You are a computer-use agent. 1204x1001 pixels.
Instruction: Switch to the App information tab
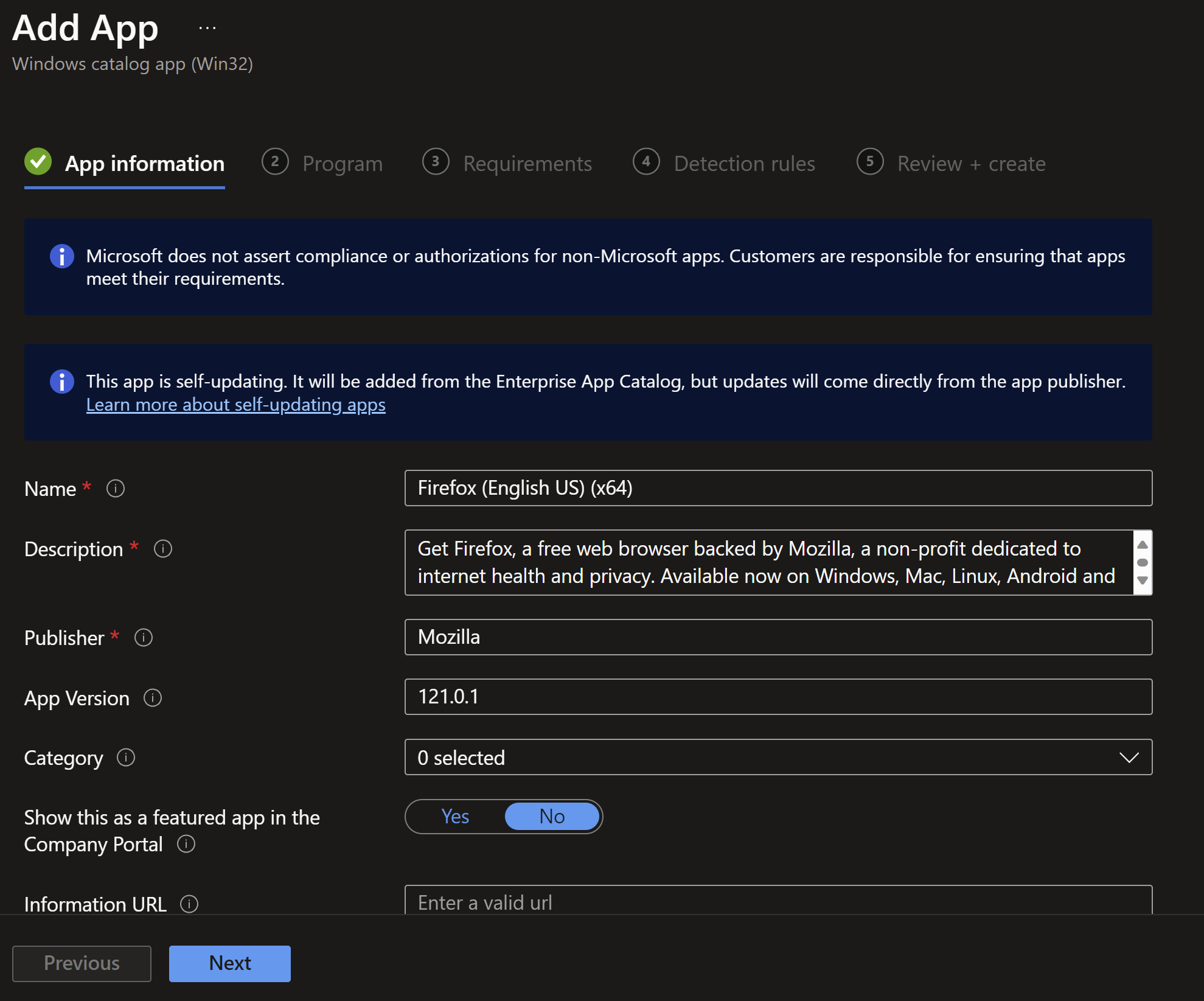tap(125, 164)
